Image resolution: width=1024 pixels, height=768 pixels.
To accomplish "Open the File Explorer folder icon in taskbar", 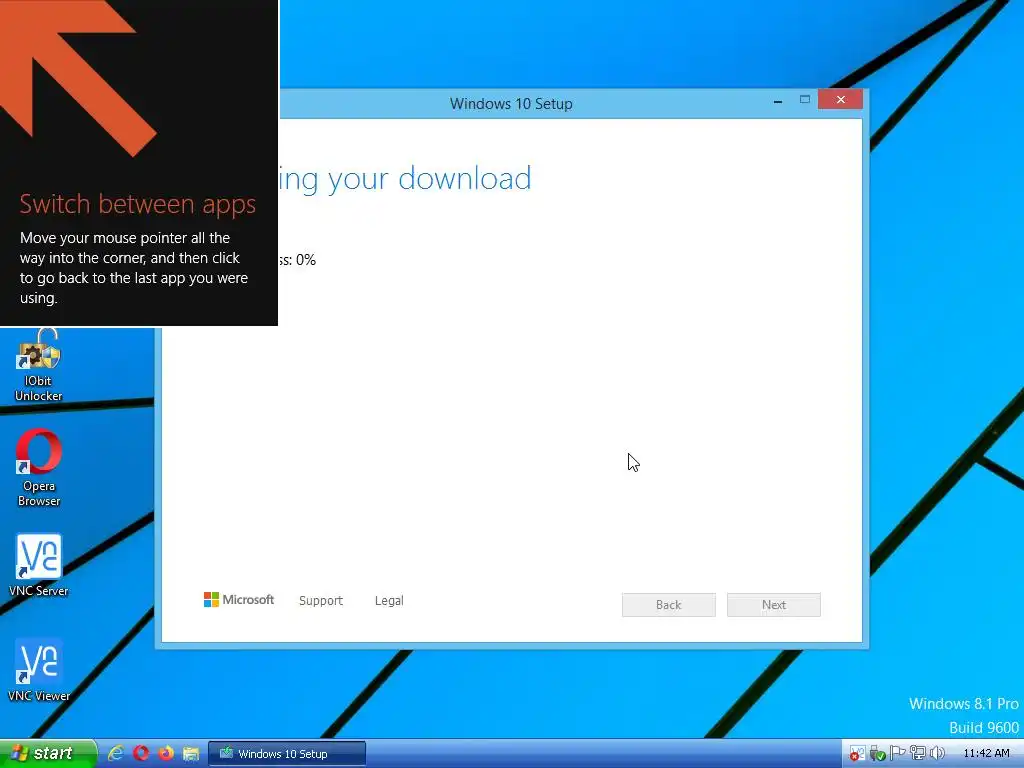I will coord(191,753).
